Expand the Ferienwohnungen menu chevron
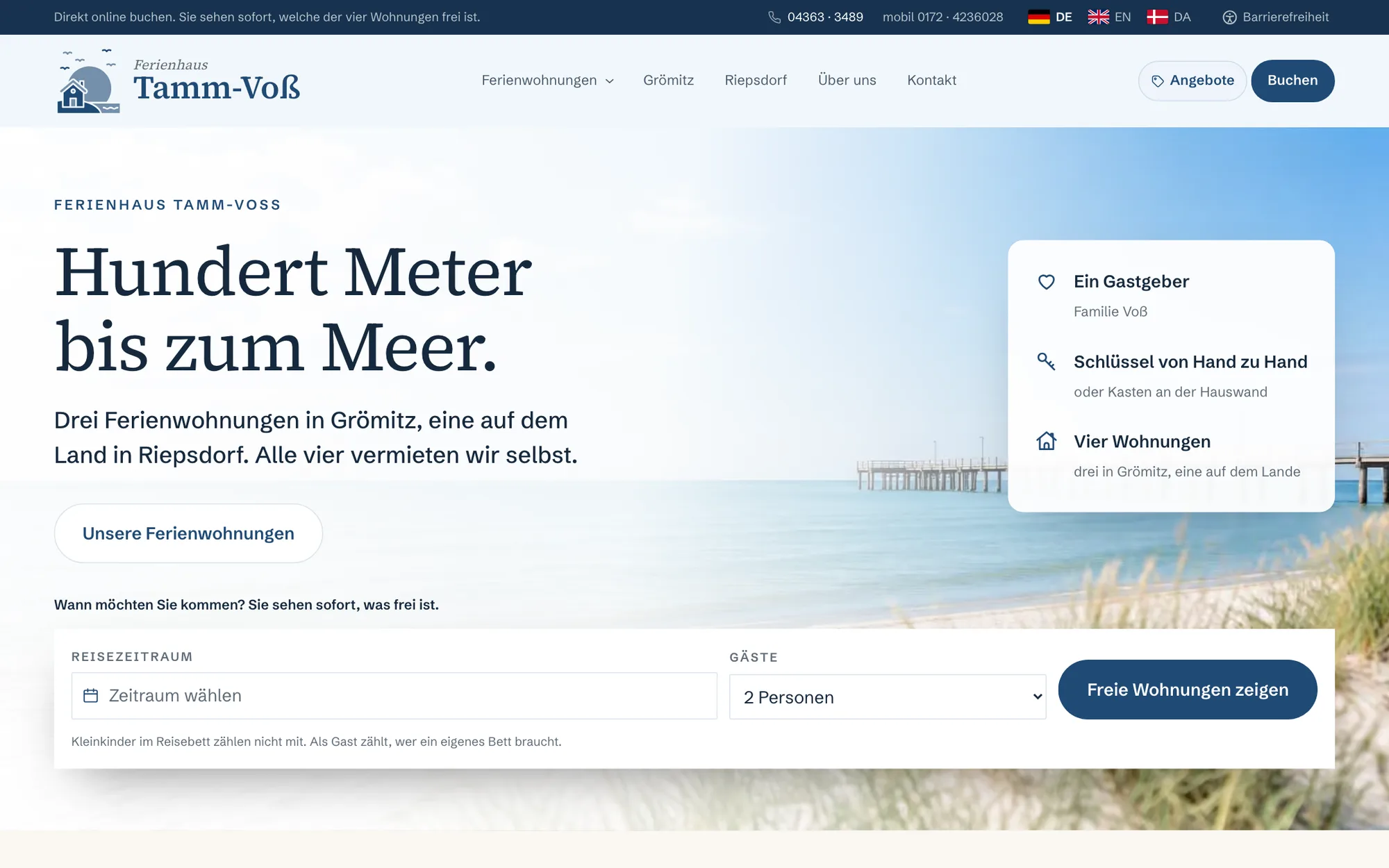The image size is (1389, 868). click(610, 81)
